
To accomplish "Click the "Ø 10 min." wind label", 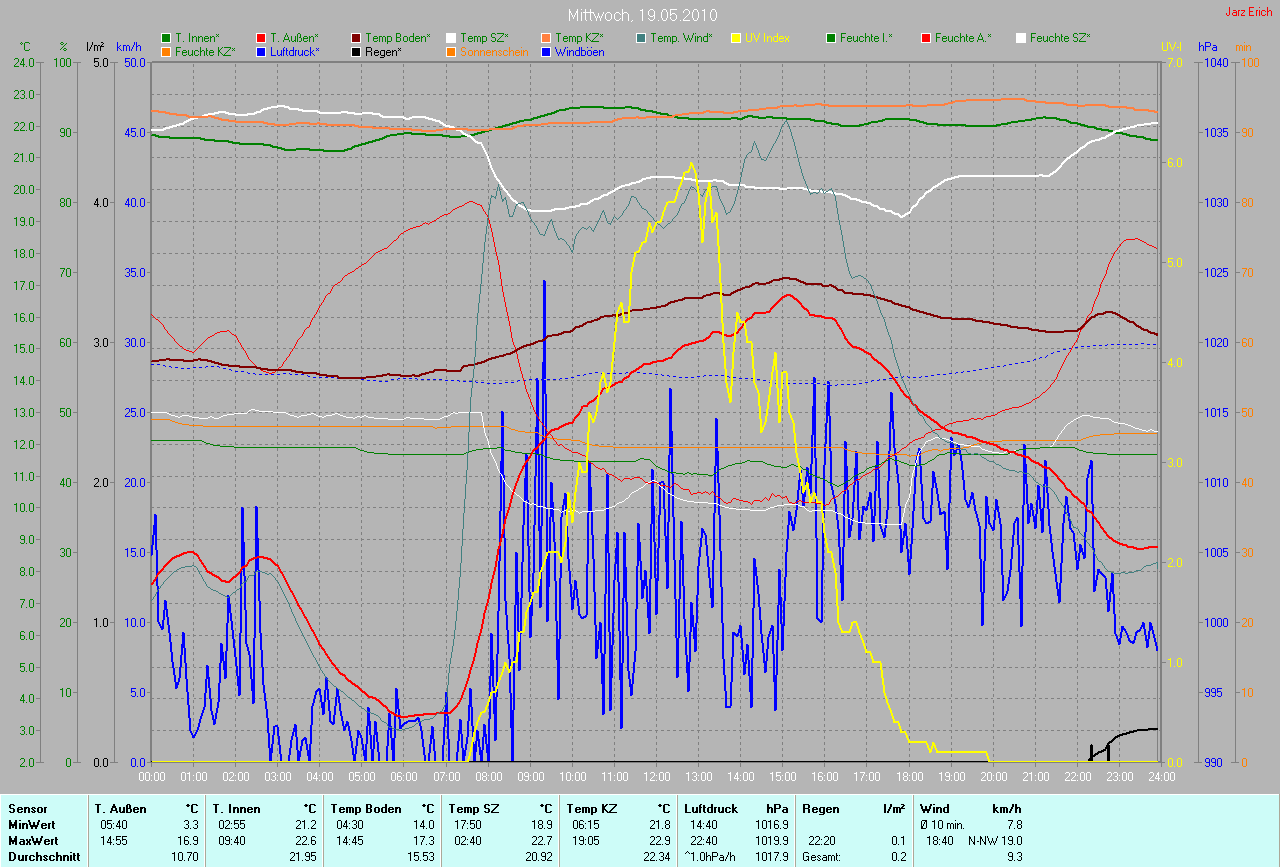I will pos(942,825).
